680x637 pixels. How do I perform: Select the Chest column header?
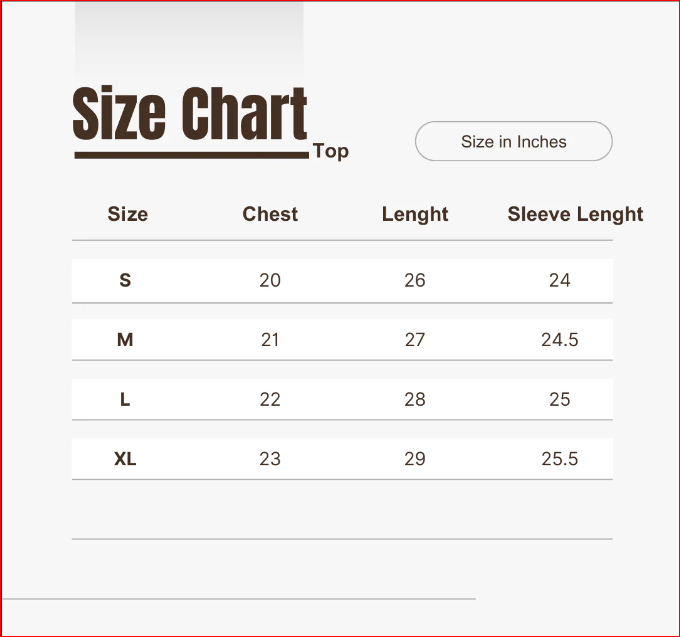[270, 214]
